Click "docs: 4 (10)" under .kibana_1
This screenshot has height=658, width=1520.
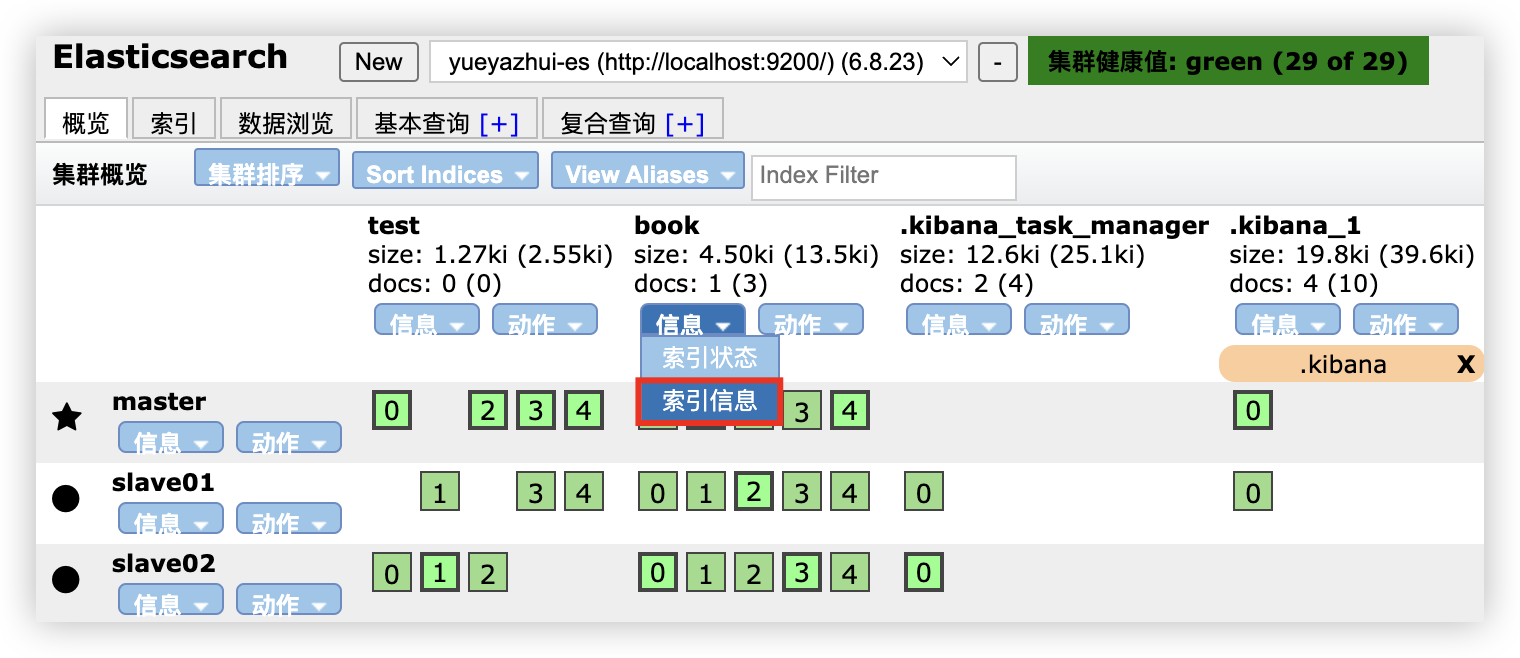tap(1304, 284)
